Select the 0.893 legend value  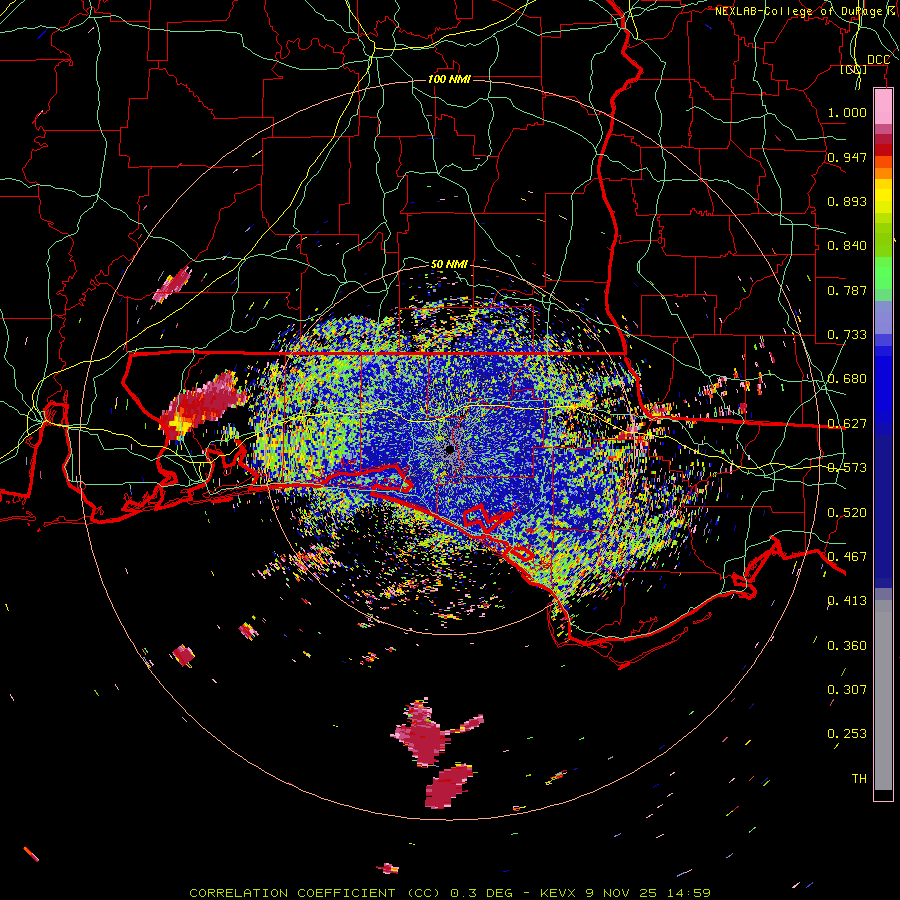coord(847,201)
